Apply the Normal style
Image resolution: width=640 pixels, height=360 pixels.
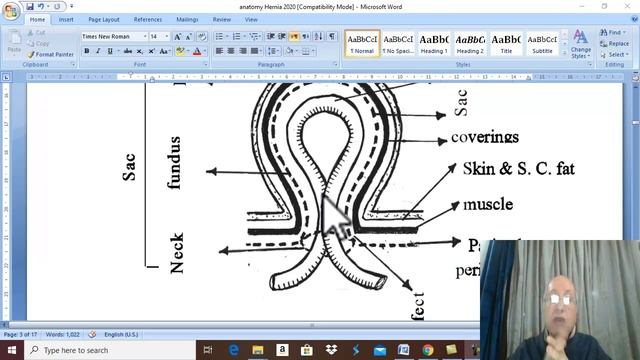click(362, 43)
